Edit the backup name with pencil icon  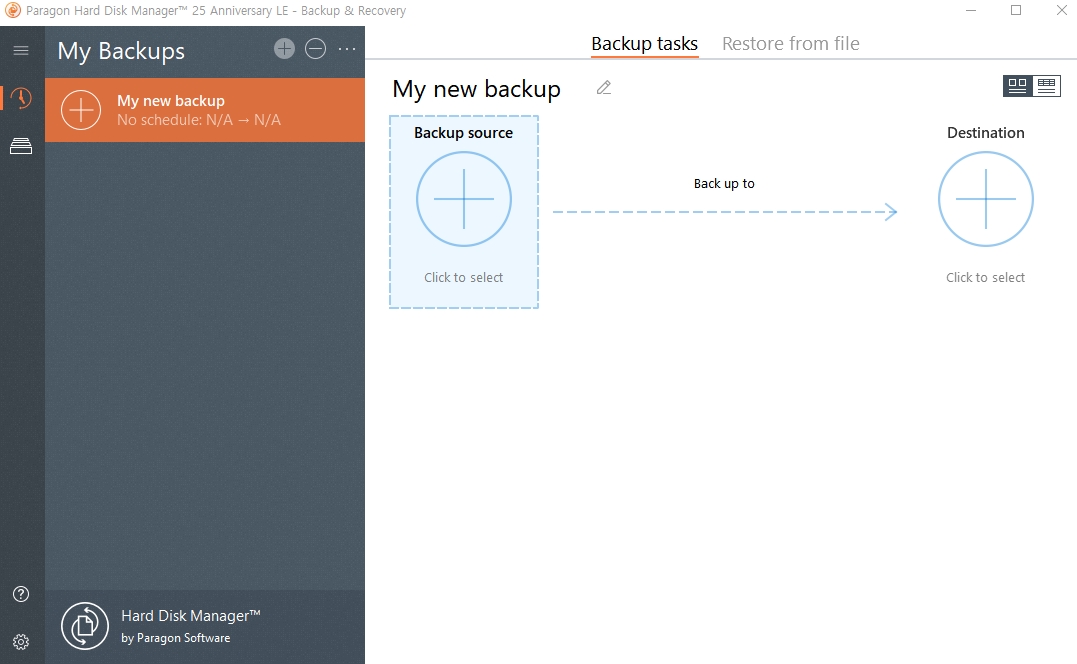pos(604,88)
